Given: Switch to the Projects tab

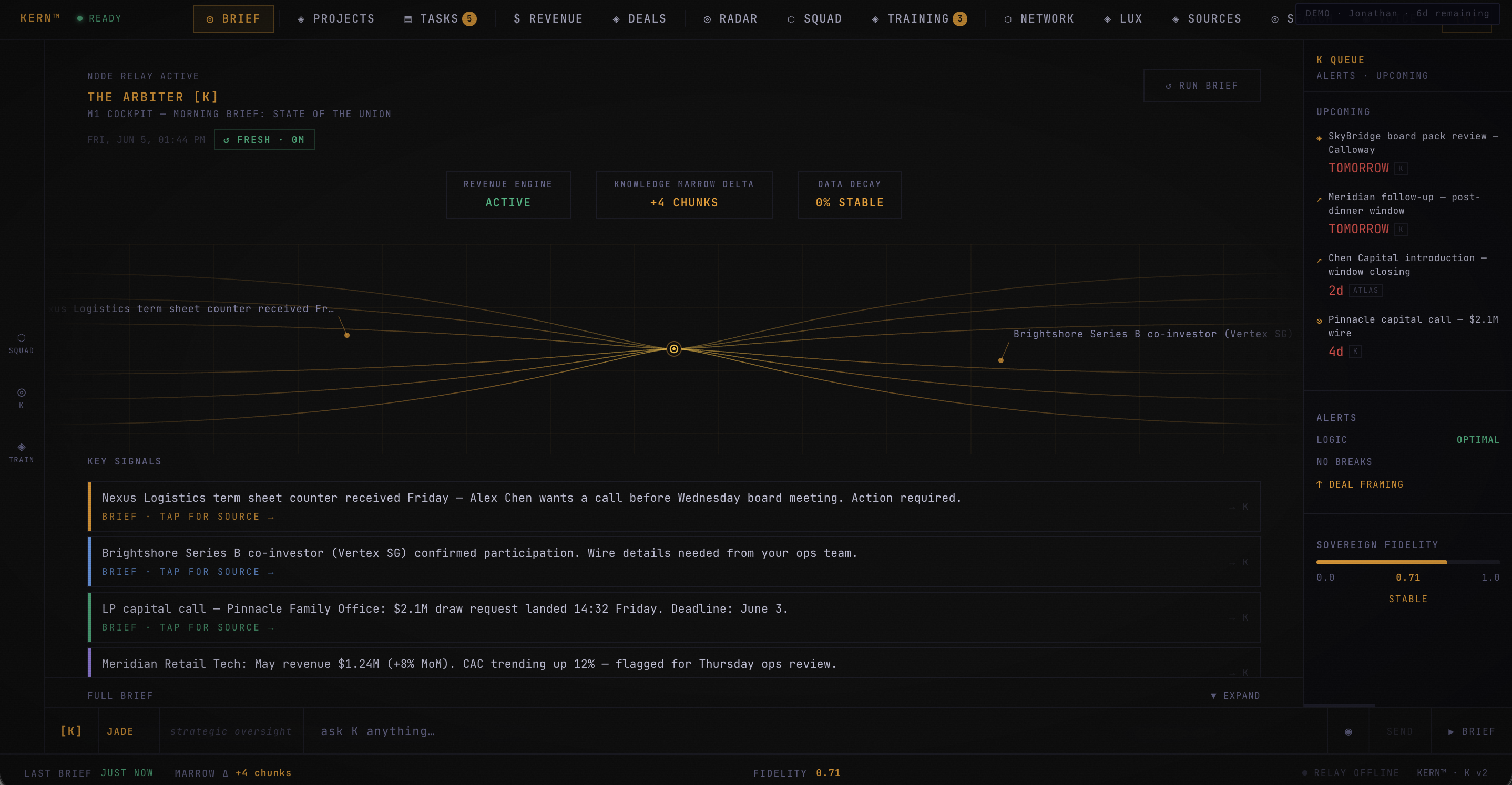Looking at the screenshot, I should [x=336, y=19].
